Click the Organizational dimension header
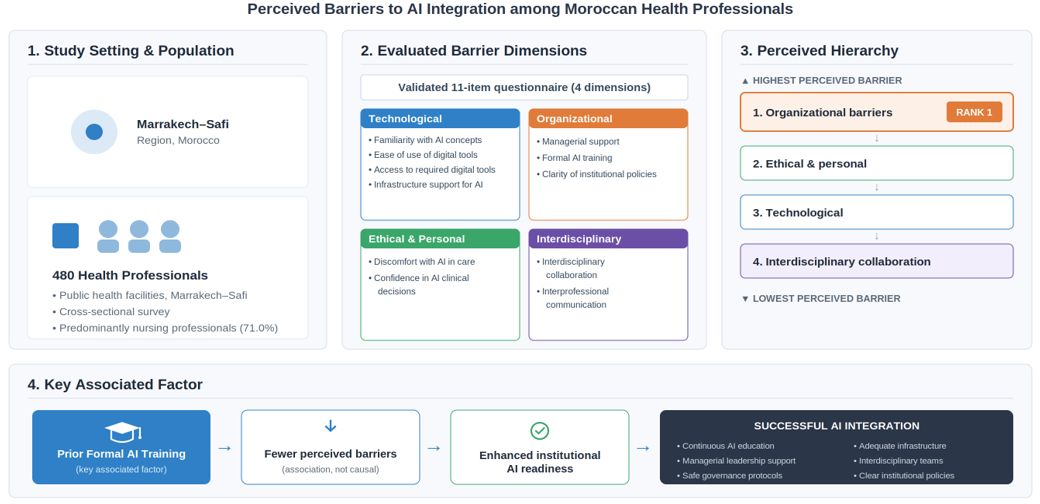The width and height of the screenshot is (1040, 504). [x=608, y=119]
